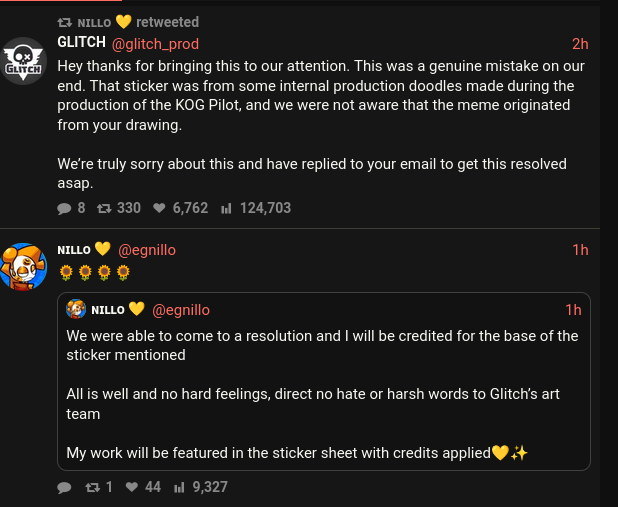This screenshot has width=618, height=507.
Task: Open the 1h timestamp inside quoted tweet
Action: tap(573, 310)
